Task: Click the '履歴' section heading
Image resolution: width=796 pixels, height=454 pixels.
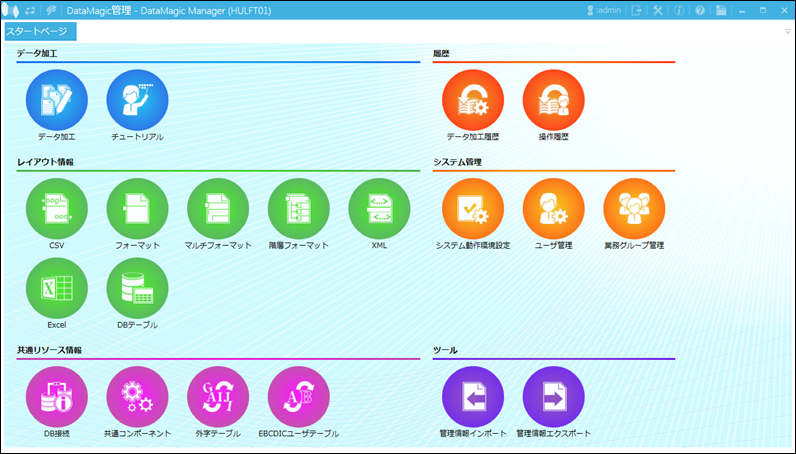Action: 441,53
